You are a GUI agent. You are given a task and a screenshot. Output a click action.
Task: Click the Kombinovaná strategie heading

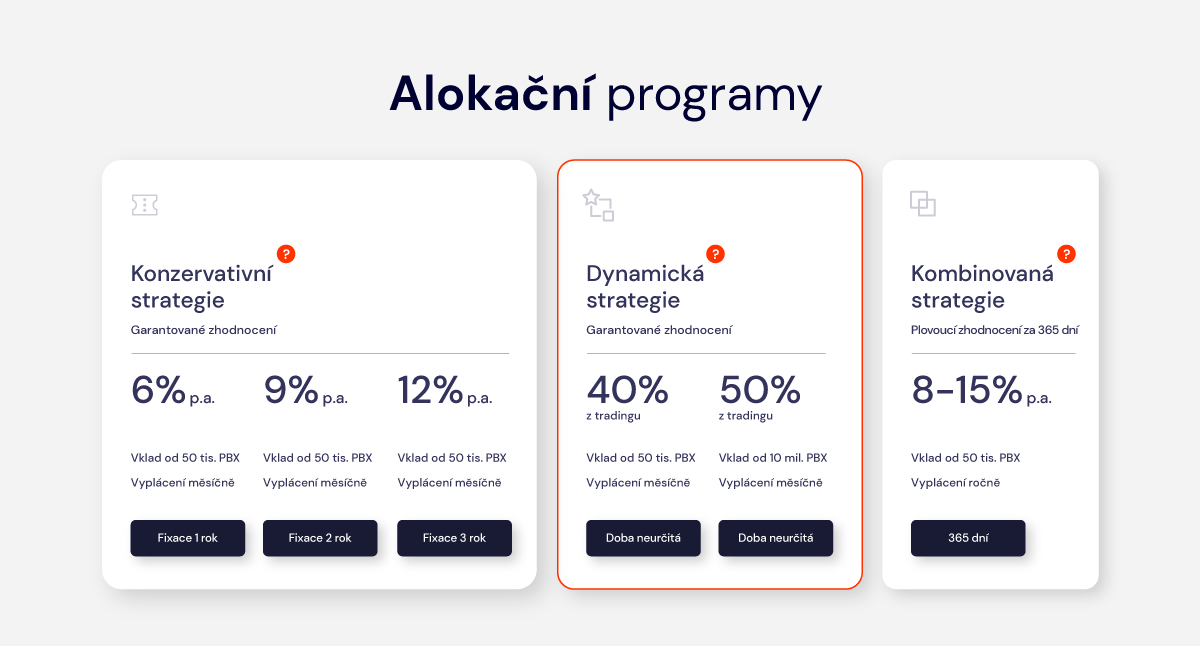click(982, 287)
